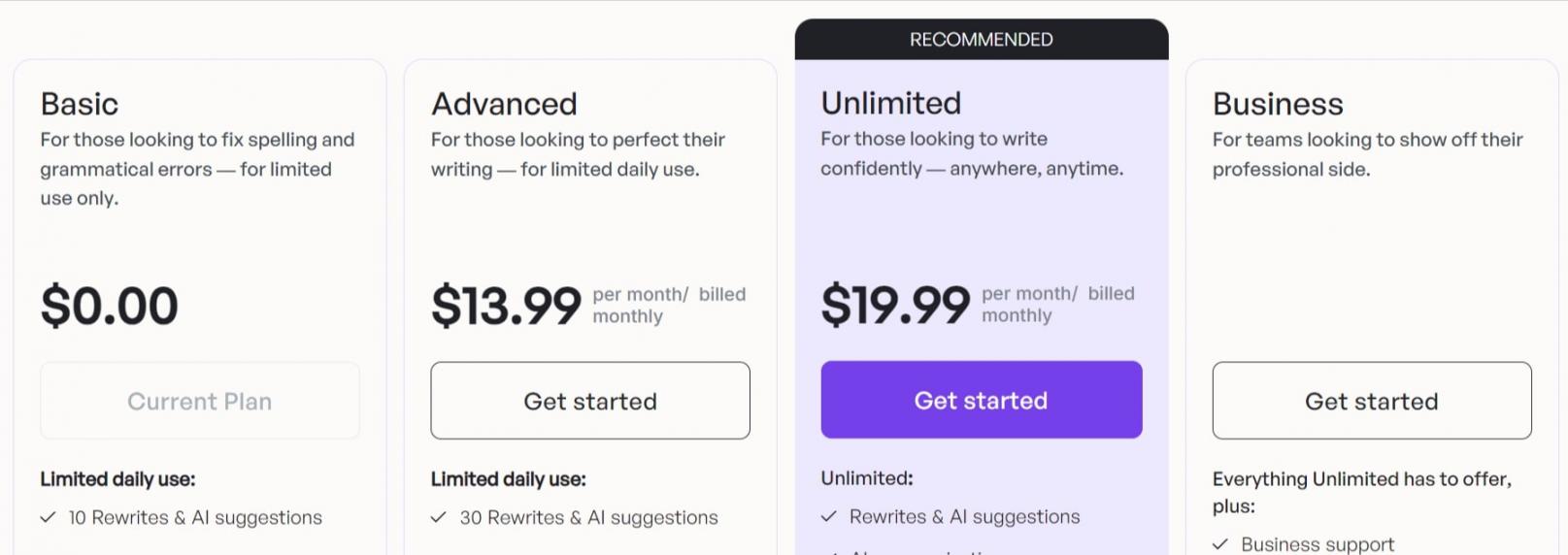Click the checkmark beside 30 Rewrites
This screenshot has height=555, width=1568.
pyautogui.click(x=439, y=518)
